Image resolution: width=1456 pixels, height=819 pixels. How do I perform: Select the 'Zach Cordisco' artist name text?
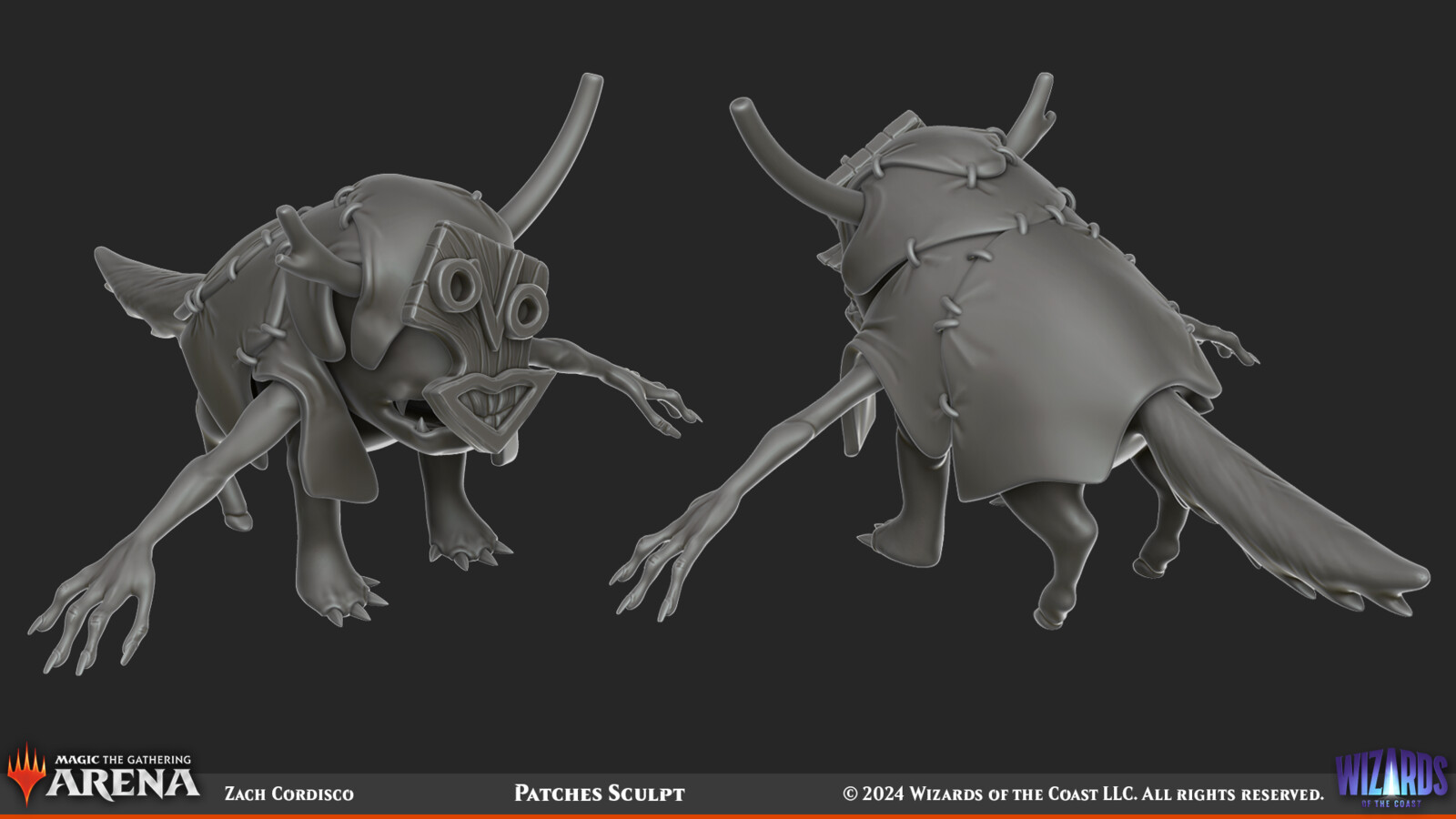click(289, 794)
